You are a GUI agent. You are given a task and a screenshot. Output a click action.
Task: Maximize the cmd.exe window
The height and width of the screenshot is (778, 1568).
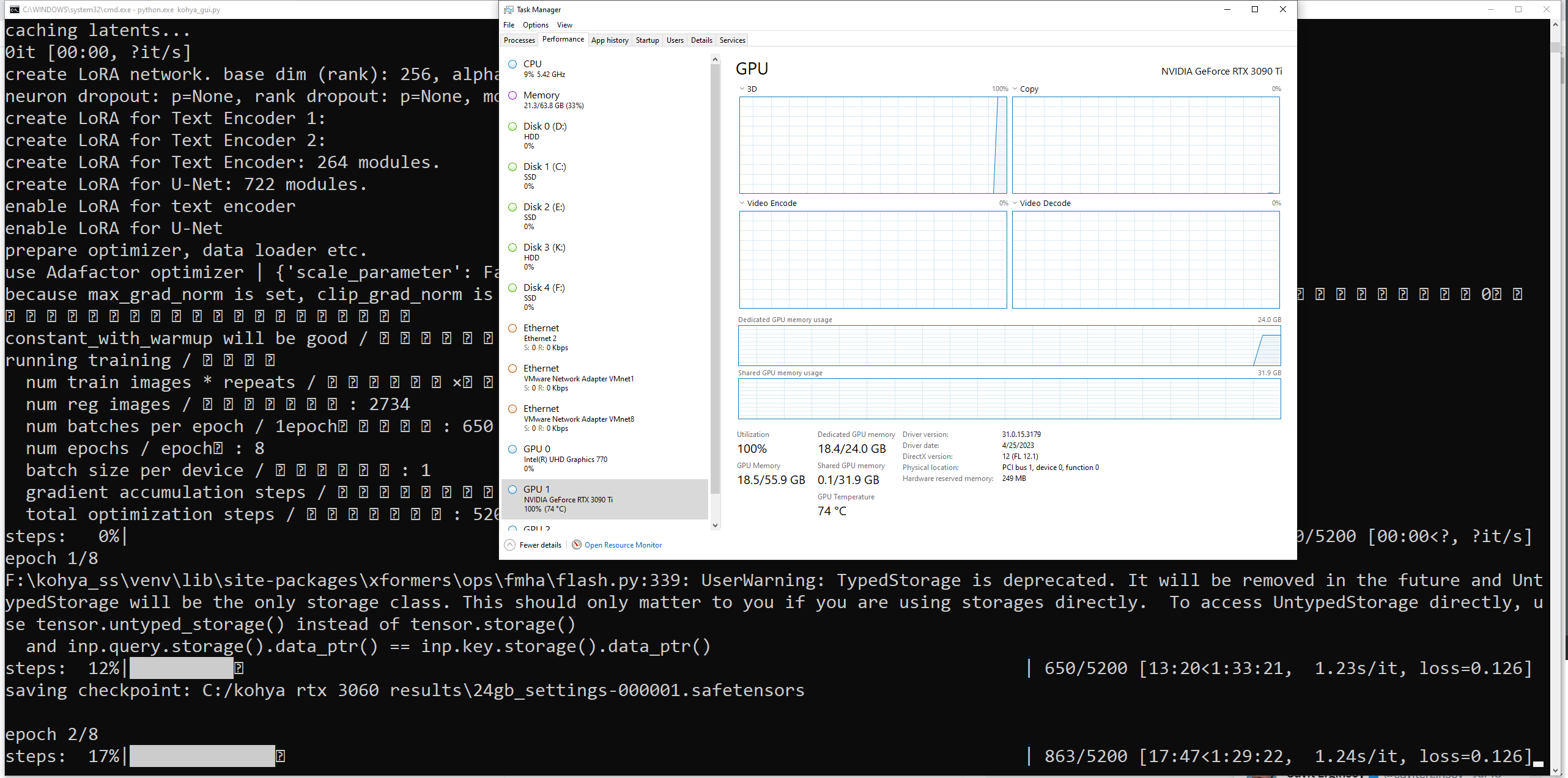(x=1518, y=9)
